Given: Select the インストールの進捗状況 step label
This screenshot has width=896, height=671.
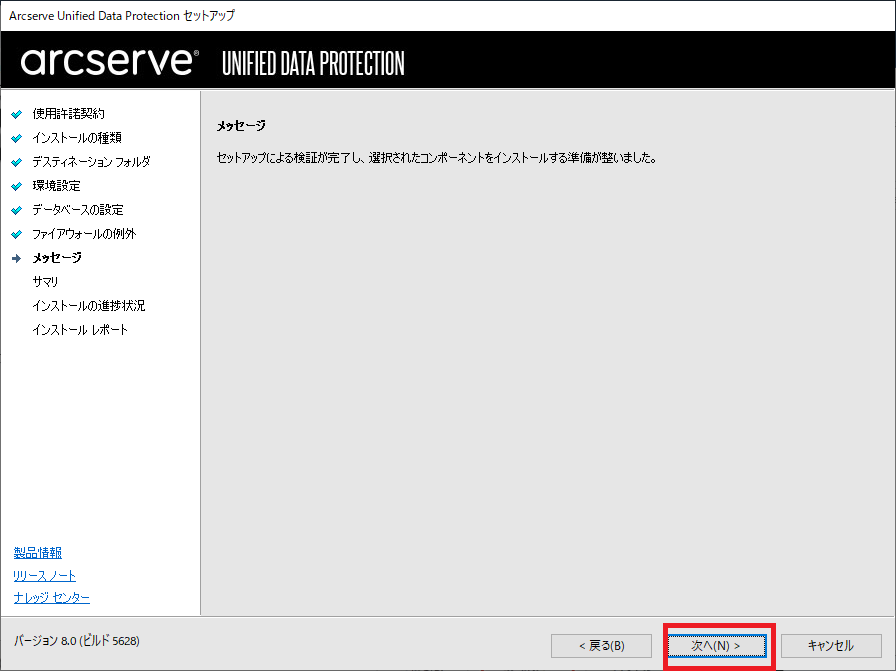Looking at the screenshot, I should point(89,306).
